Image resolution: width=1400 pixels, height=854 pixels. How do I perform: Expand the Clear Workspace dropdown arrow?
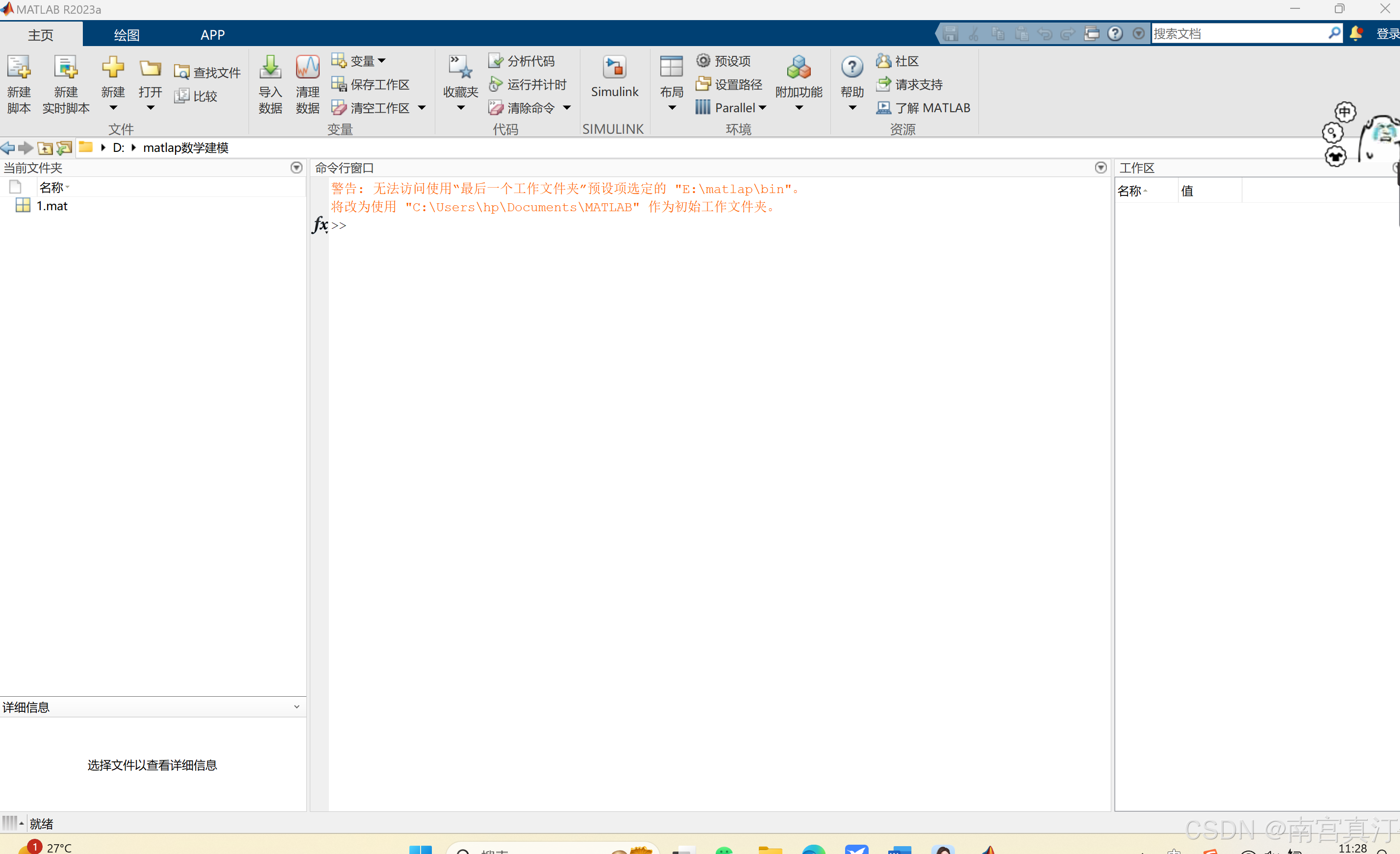click(422, 107)
